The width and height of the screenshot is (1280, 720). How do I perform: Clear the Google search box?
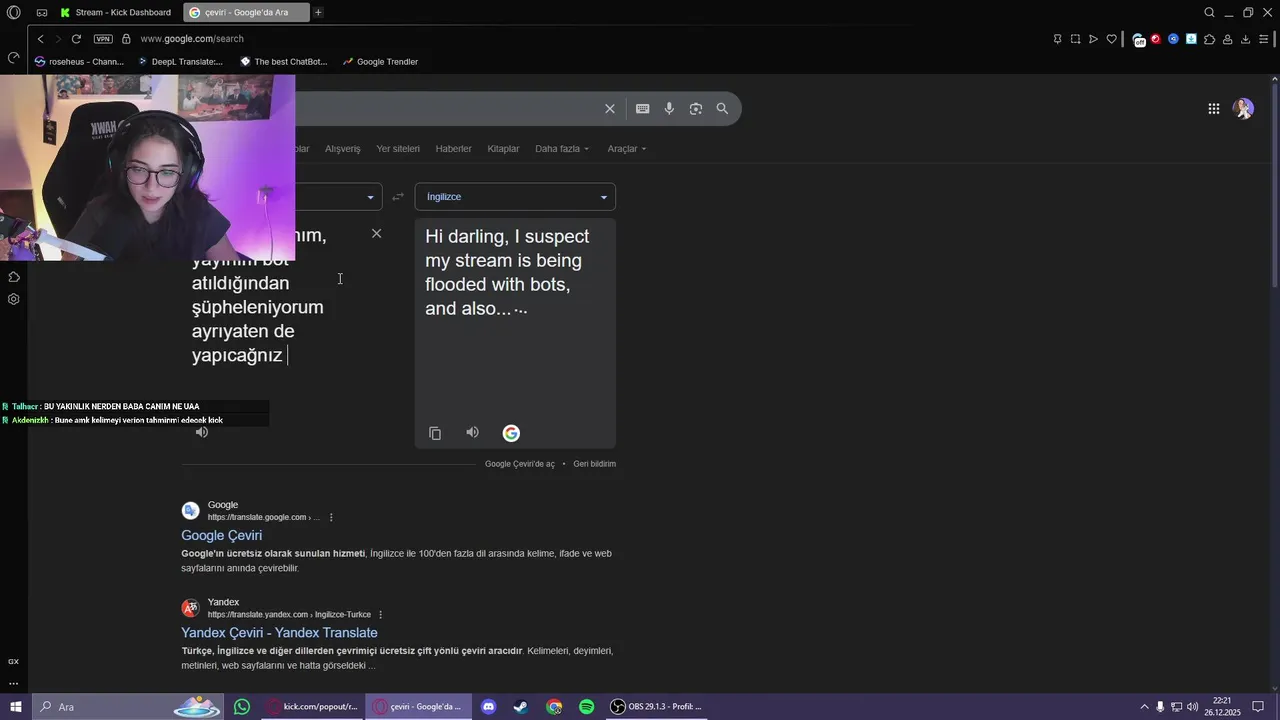click(610, 109)
